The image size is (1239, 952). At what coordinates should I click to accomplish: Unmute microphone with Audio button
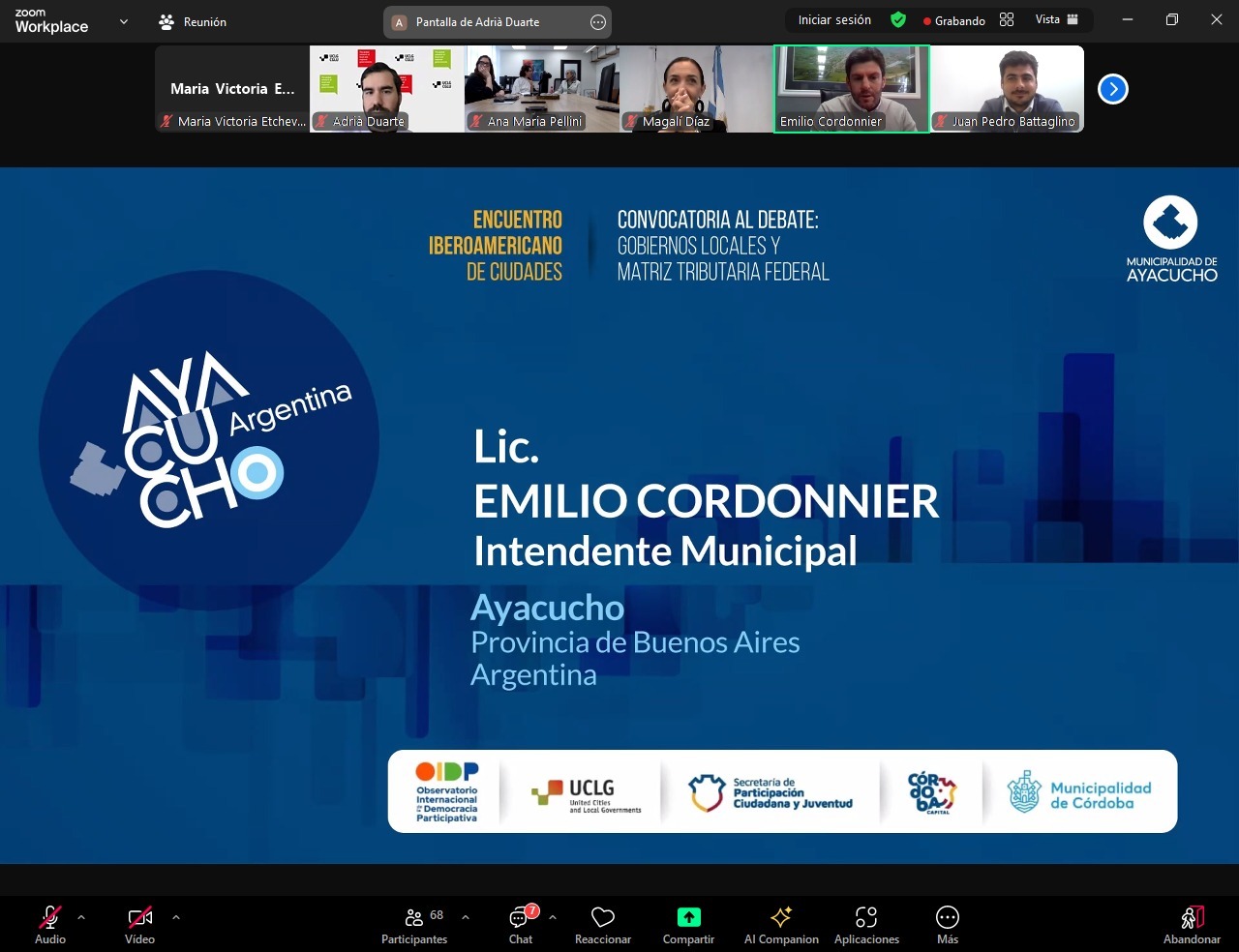point(50,925)
